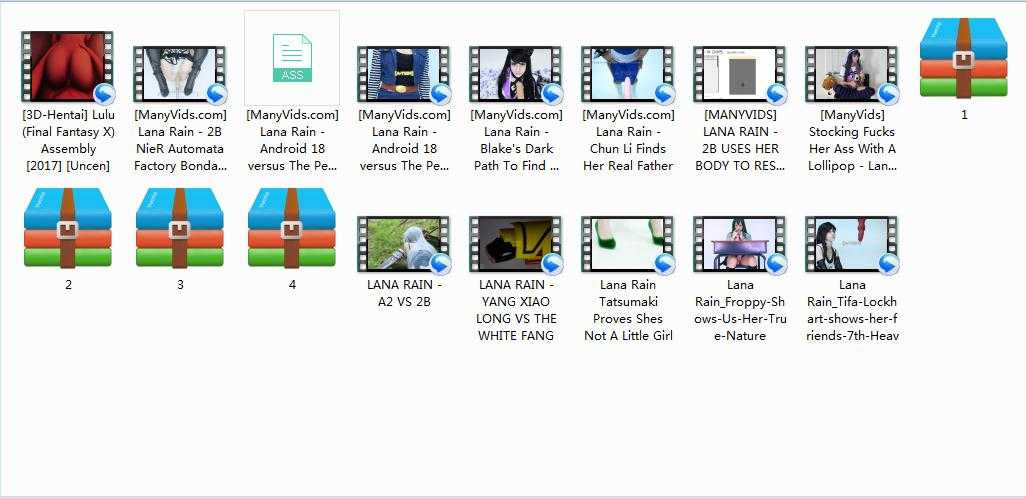Viewport: 1026px width, 498px height.
Task: Select the [ManyVids] Stocking Lollipop video thumbnail
Action: (851, 74)
